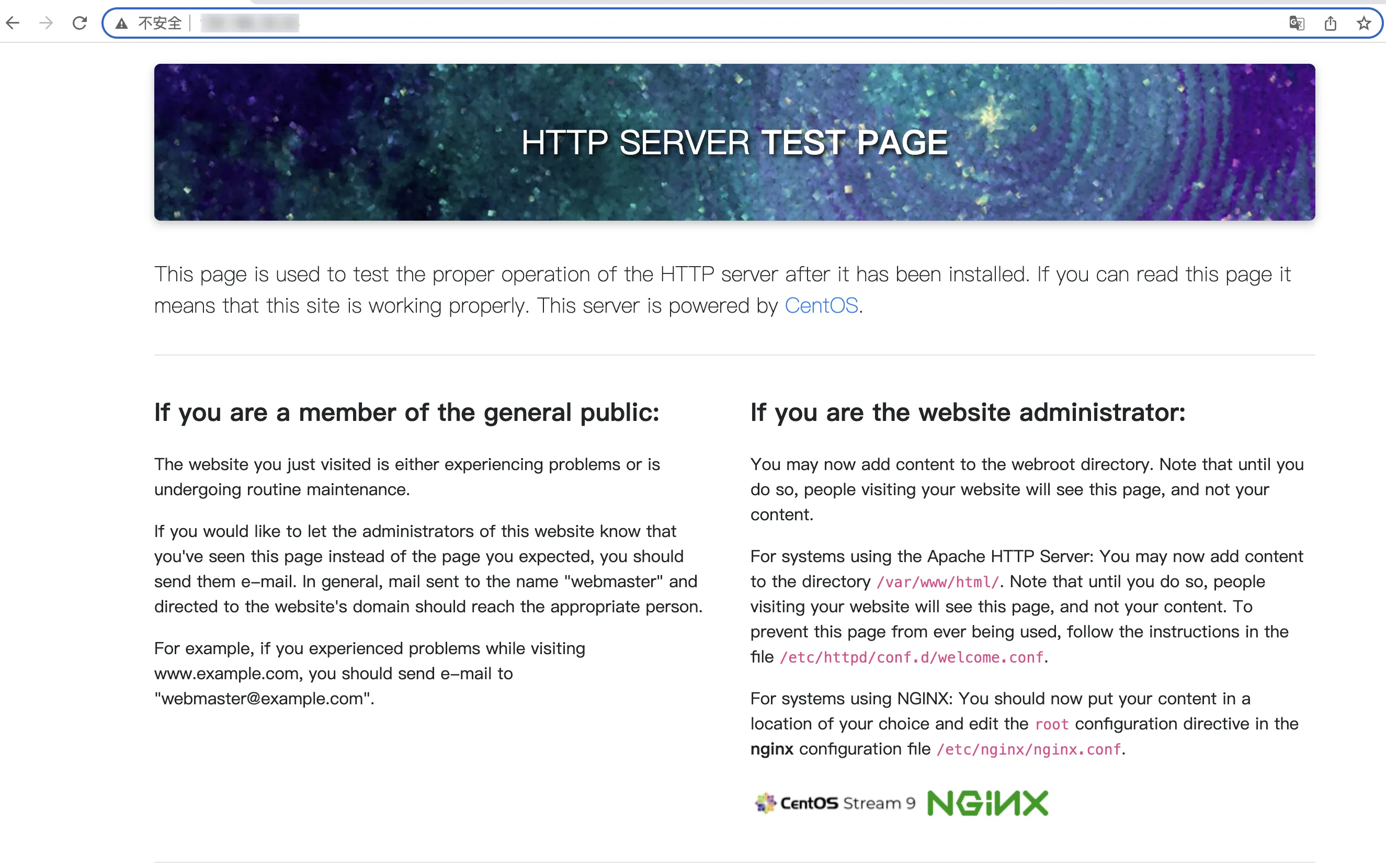Click the CentOS hyperlink in the intro paragraph
This screenshot has width=1386, height=868.
tap(821, 305)
